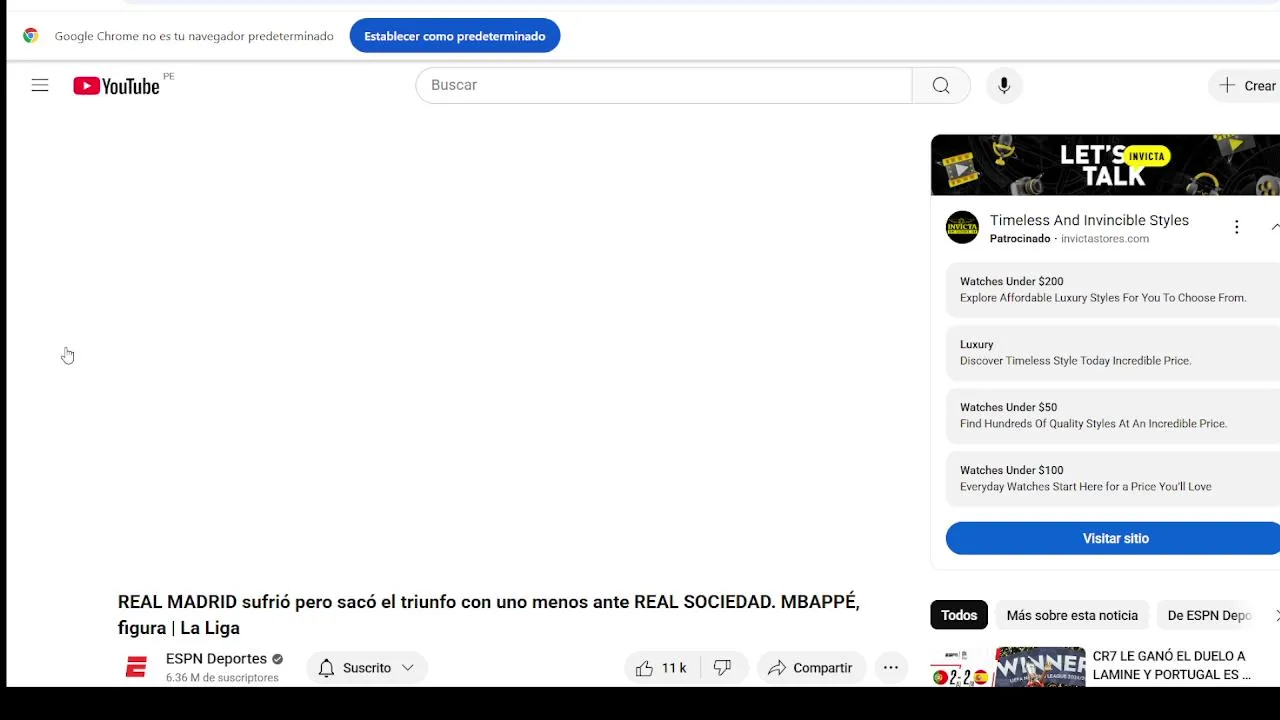1280x720 pixels.
Task: Open ad options three-dot menu
Action: click(1236, 227)
